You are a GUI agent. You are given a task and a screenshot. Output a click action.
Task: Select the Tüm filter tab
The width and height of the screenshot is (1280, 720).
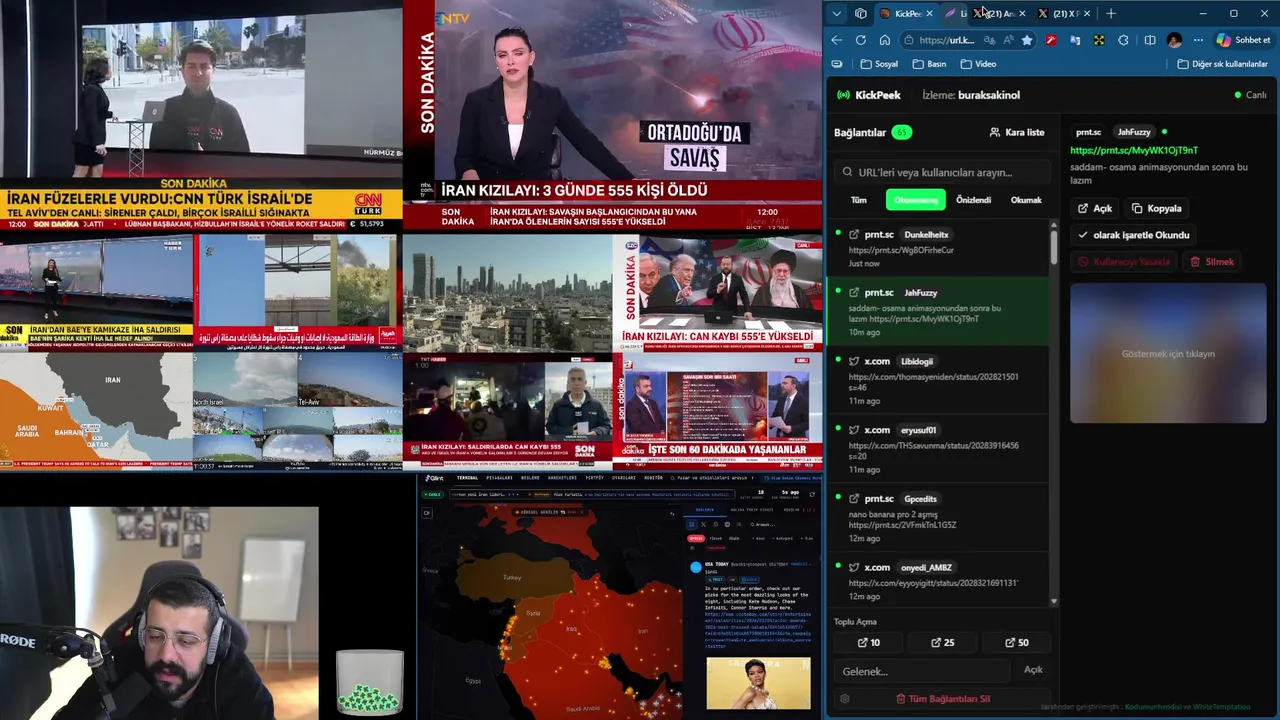[858, 200]
